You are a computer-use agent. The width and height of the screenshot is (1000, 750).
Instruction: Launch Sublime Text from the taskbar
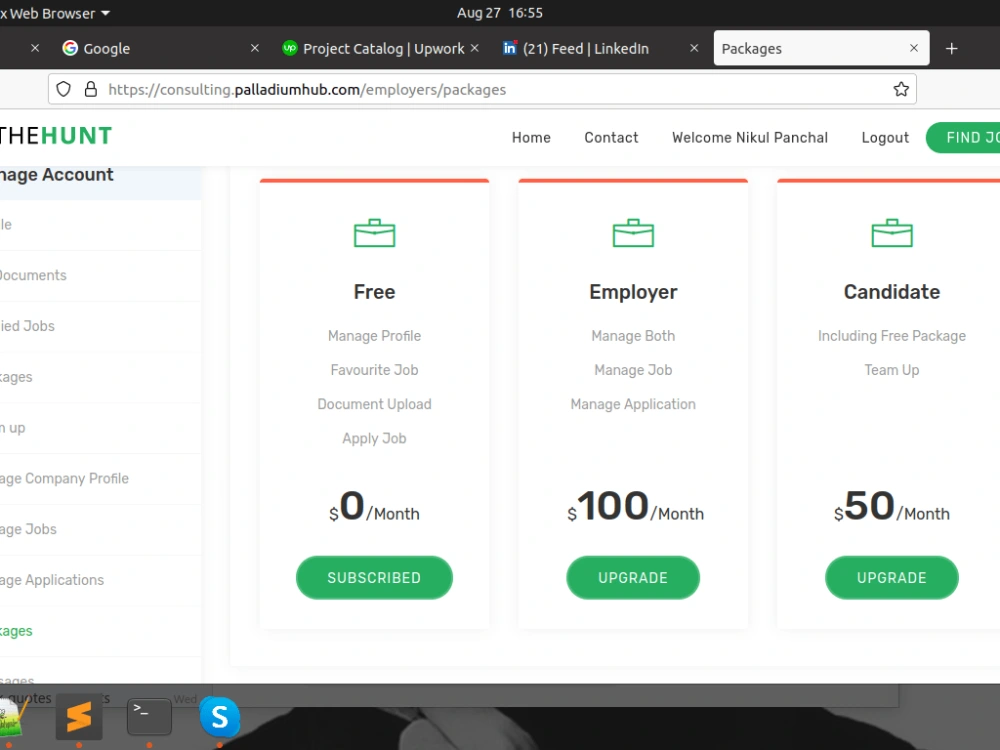[79, 717]
